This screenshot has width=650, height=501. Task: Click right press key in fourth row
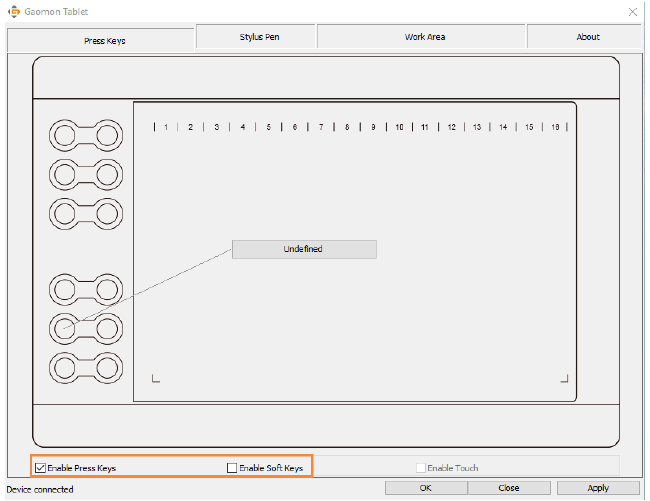[x=107, y=289]
